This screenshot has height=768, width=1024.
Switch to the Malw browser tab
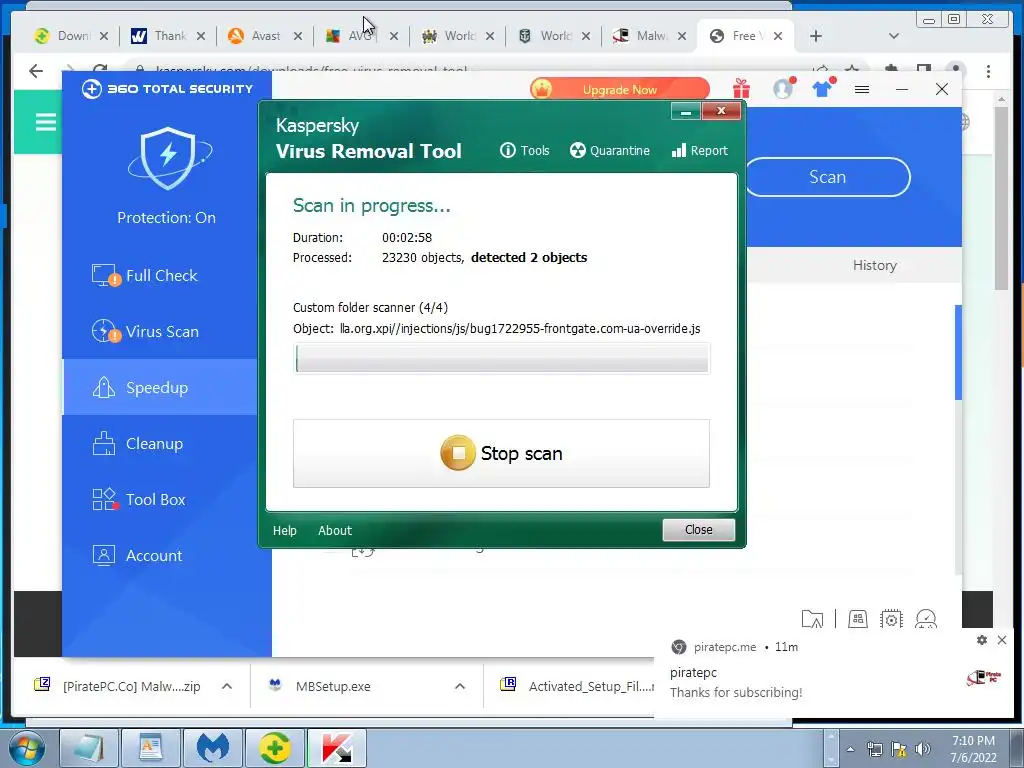click(x=650, y=36)
